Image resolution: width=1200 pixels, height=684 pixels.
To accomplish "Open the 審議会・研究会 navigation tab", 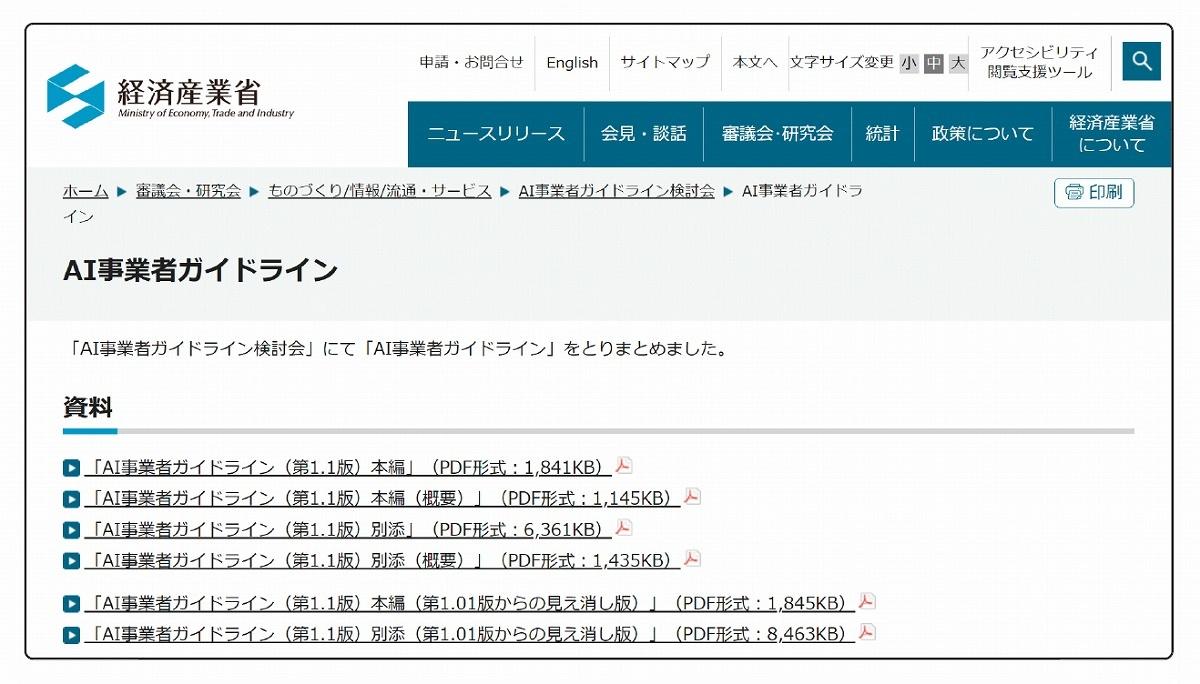I will click(x=777, y=134).
